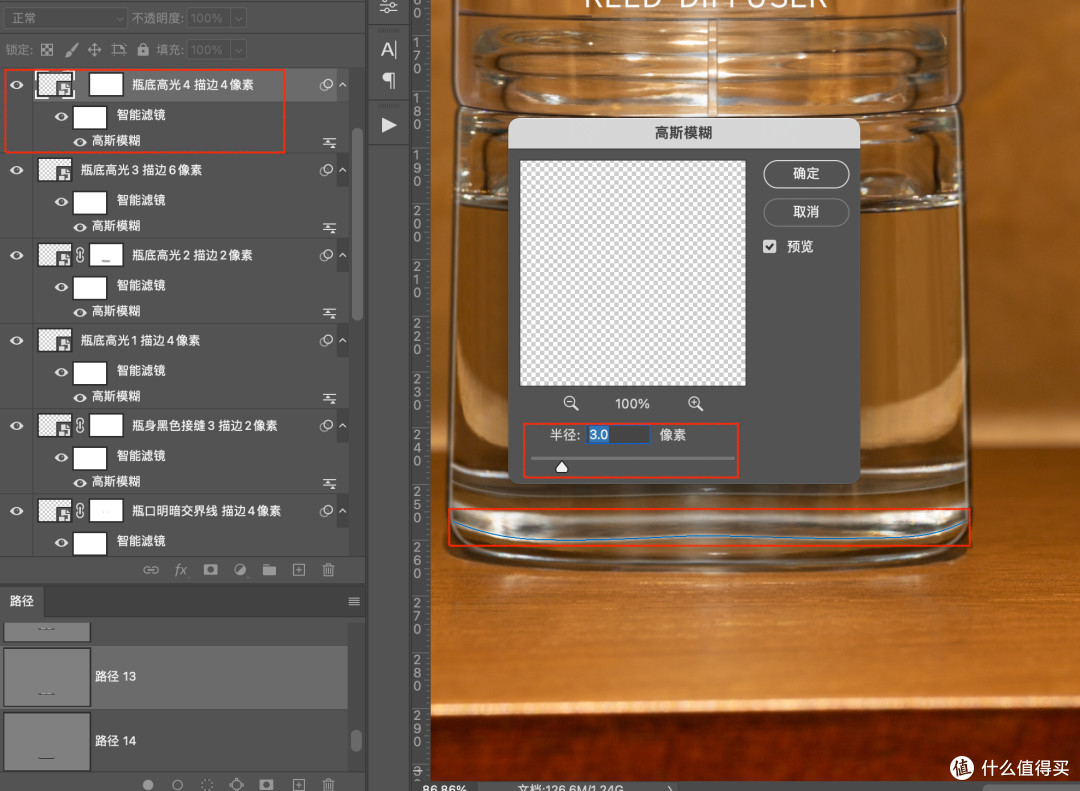Toggle 高斯模糊 filter eye under 瓶底高光 4

pyautogui.click(x=80, y=142)
